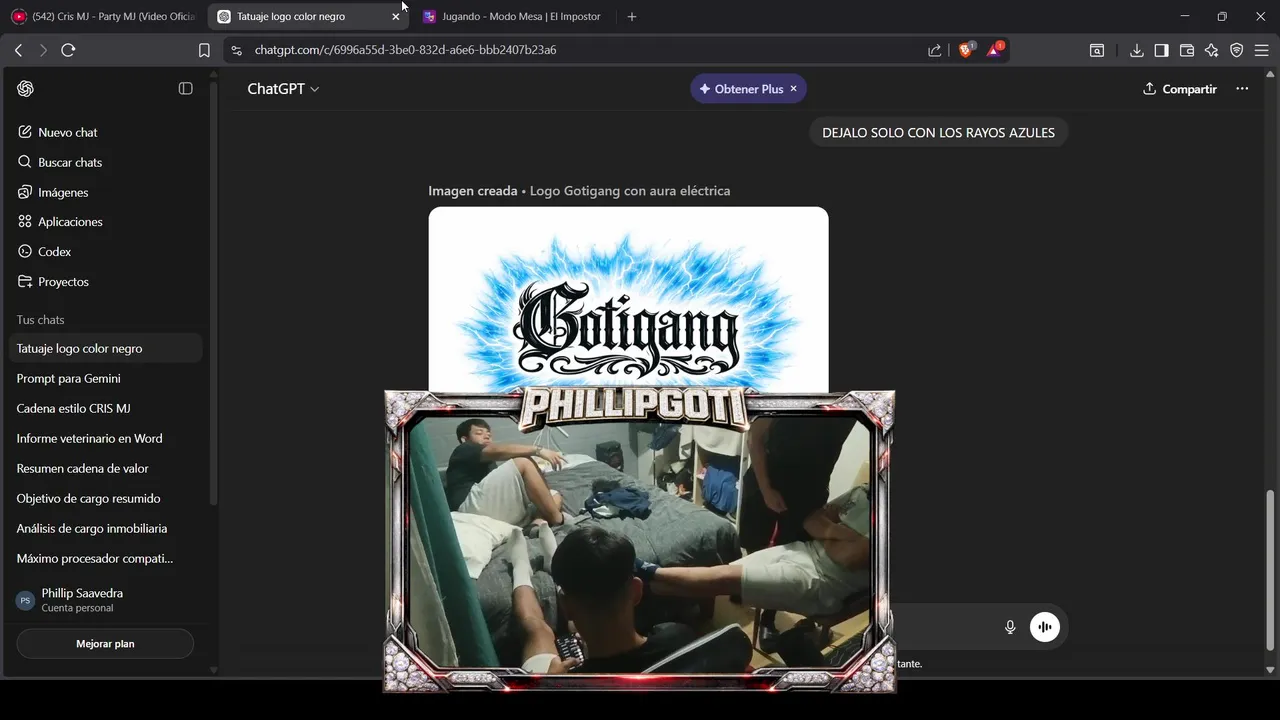
Task: Open chat Máximo procesador compati...
Action: [105, 559]
